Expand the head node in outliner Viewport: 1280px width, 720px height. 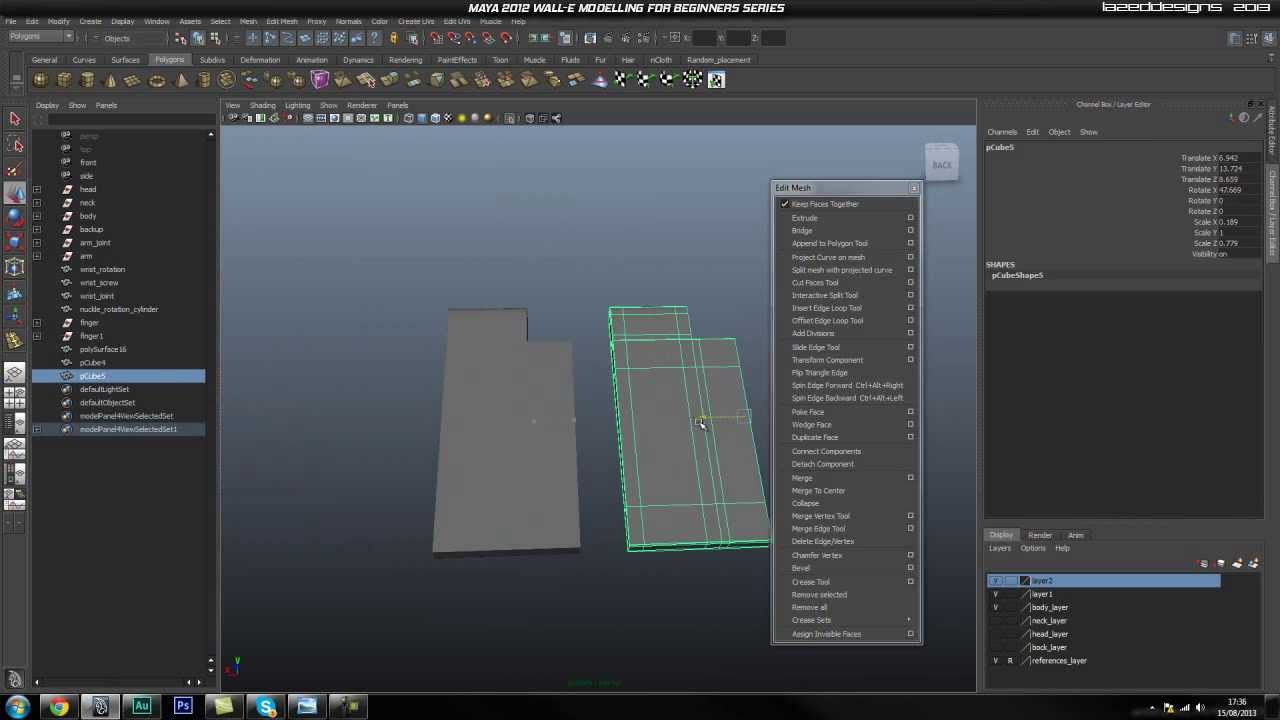point(37,189)
